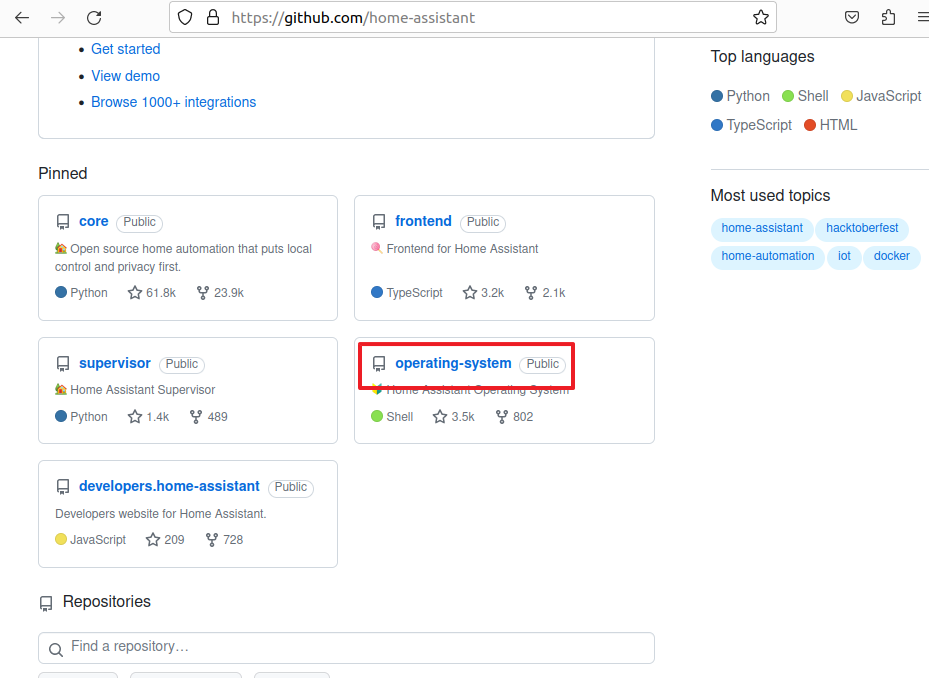Click the Public badge on core card

[139, 222]
